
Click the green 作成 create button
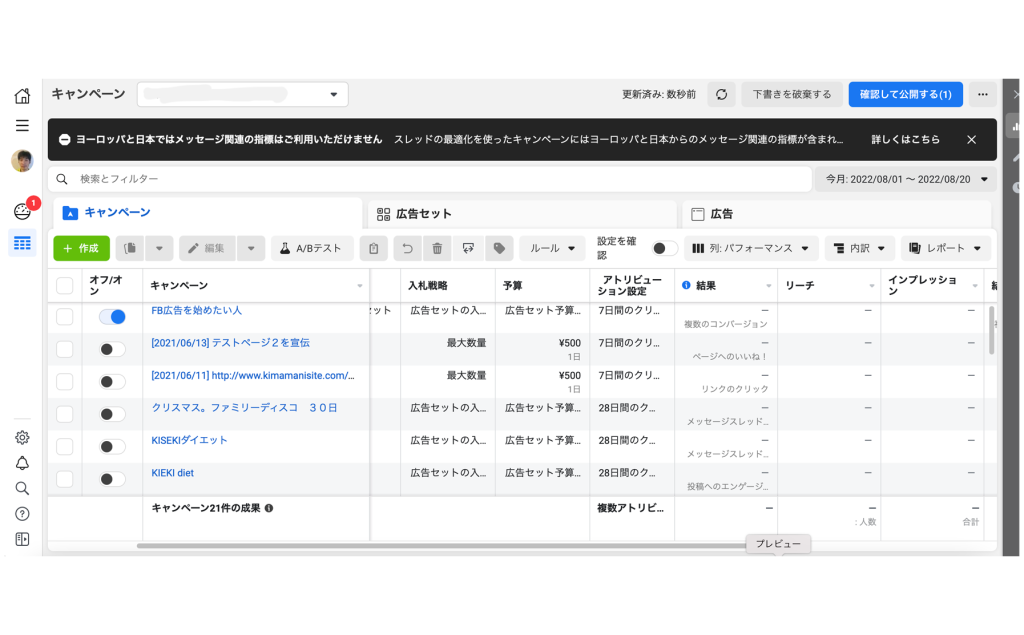coord(81,248)
